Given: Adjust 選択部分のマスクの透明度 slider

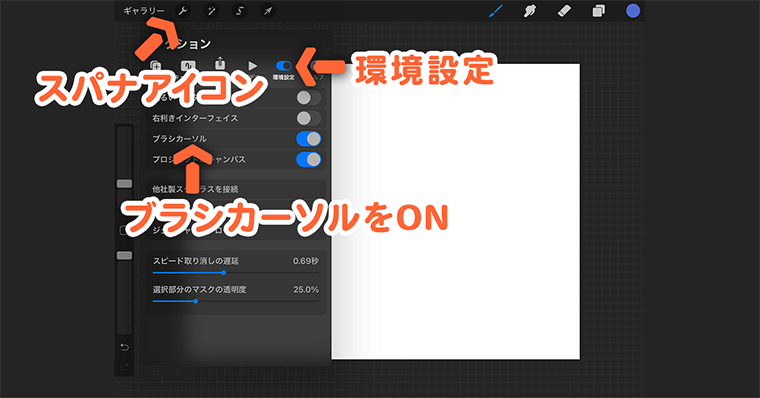Looking at the screenshot, I should pos(236,301).
